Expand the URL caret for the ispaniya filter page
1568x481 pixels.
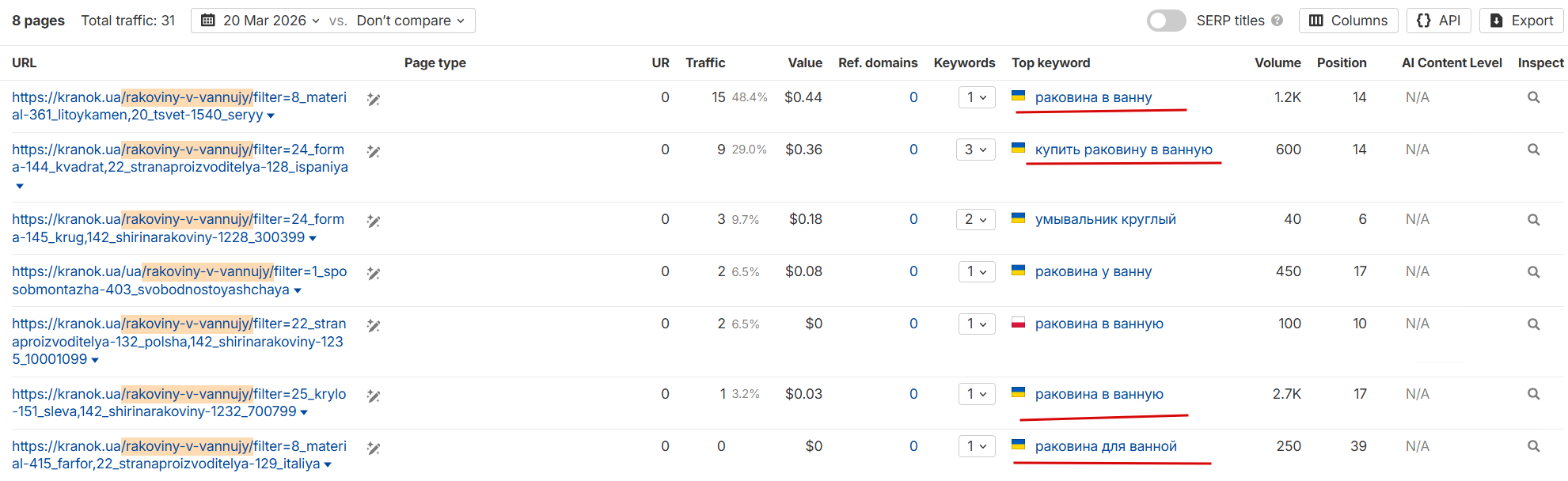tap(20, 186)
